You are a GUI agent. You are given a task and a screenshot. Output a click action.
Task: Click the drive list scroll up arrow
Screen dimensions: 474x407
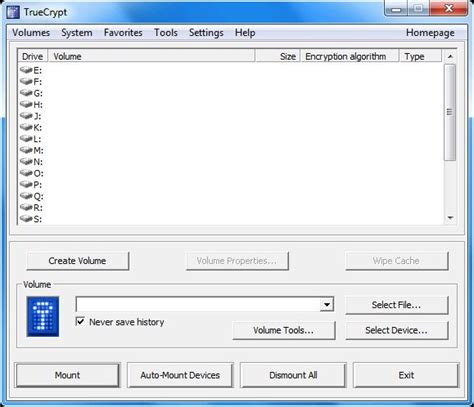click(450, 56)
